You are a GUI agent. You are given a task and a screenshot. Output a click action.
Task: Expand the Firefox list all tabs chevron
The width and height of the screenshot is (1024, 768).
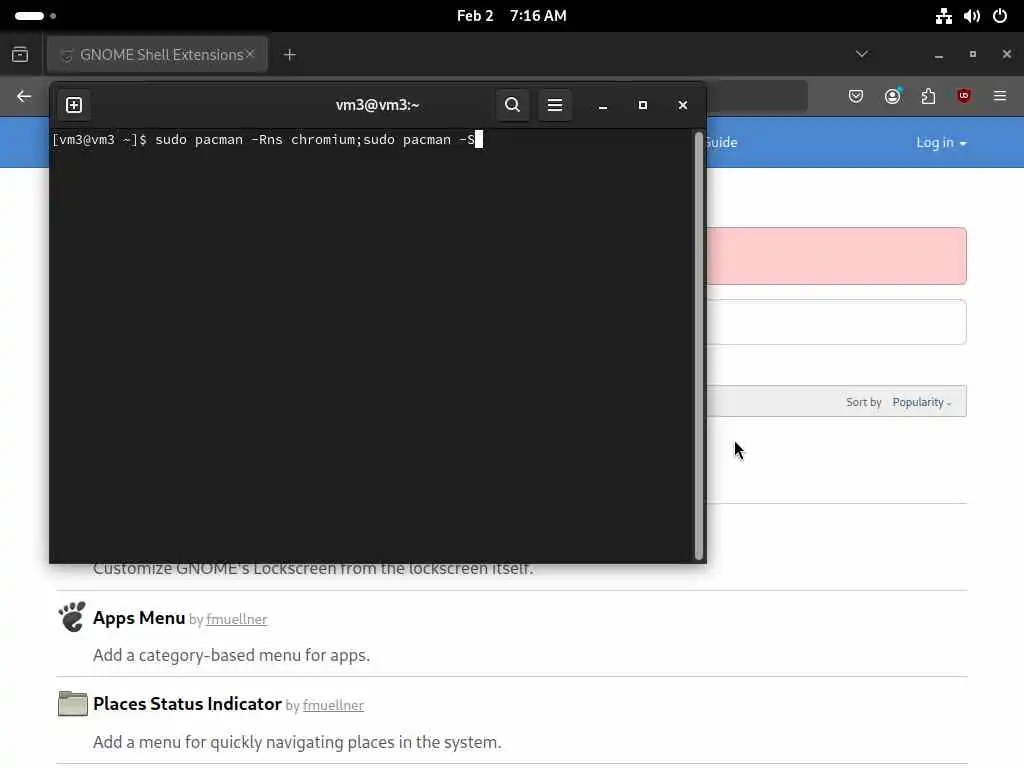point(861,54)
